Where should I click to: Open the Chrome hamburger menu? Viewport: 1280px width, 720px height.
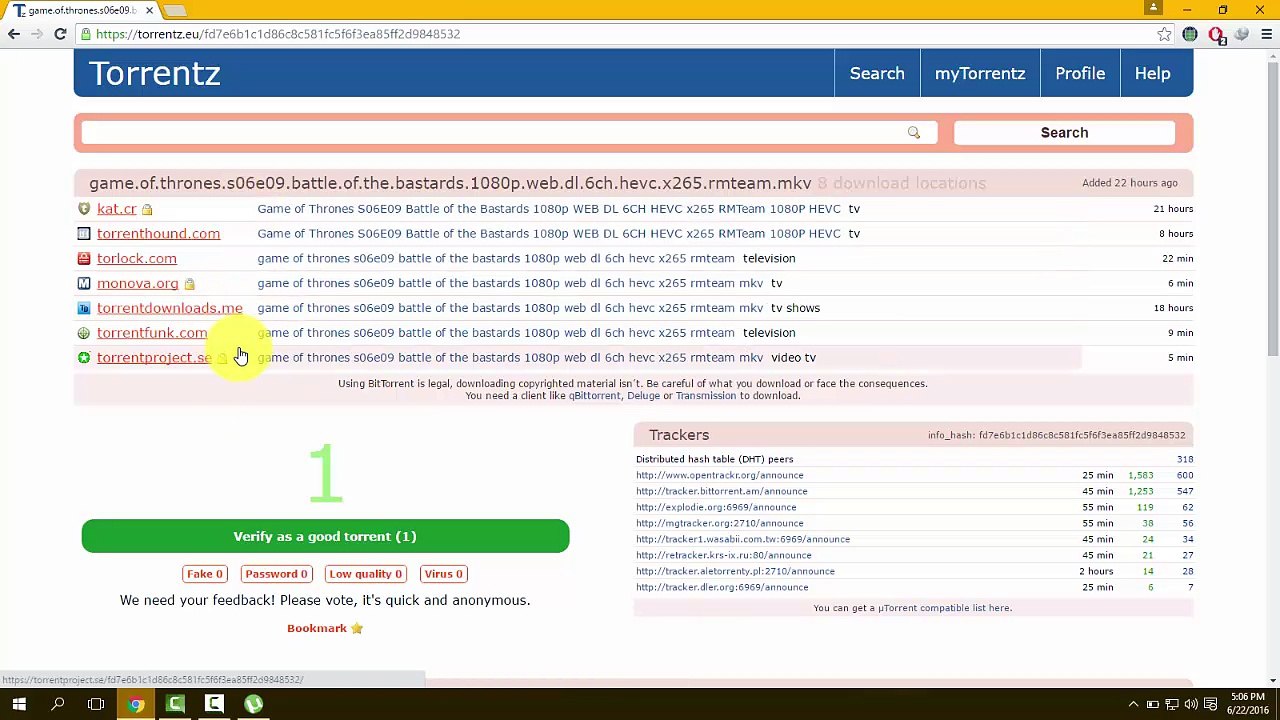pos(1266,34)
